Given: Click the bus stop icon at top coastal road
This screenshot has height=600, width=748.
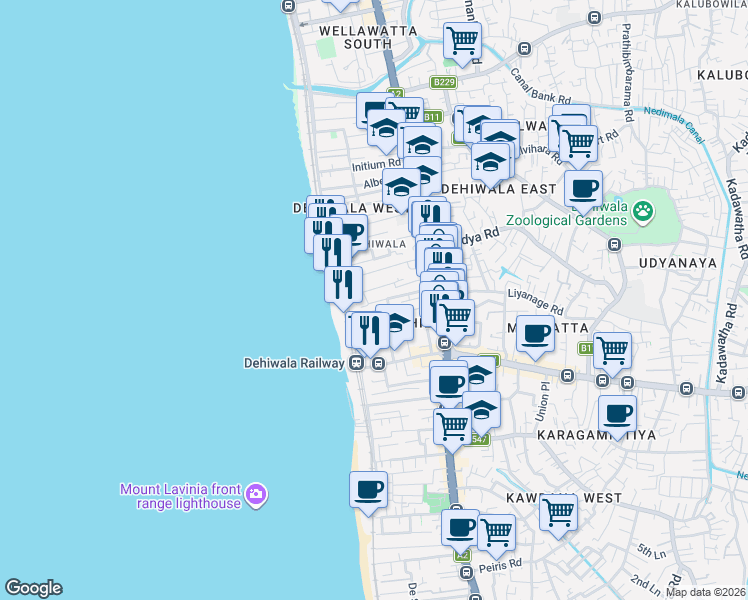Looking at the screenshot, I should [x=288, y=6].
